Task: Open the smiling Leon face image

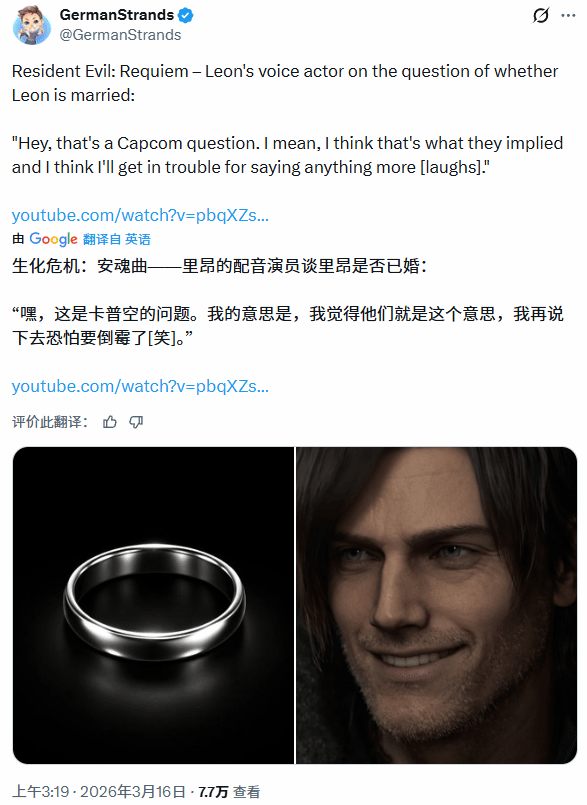Action: (437, 605)
